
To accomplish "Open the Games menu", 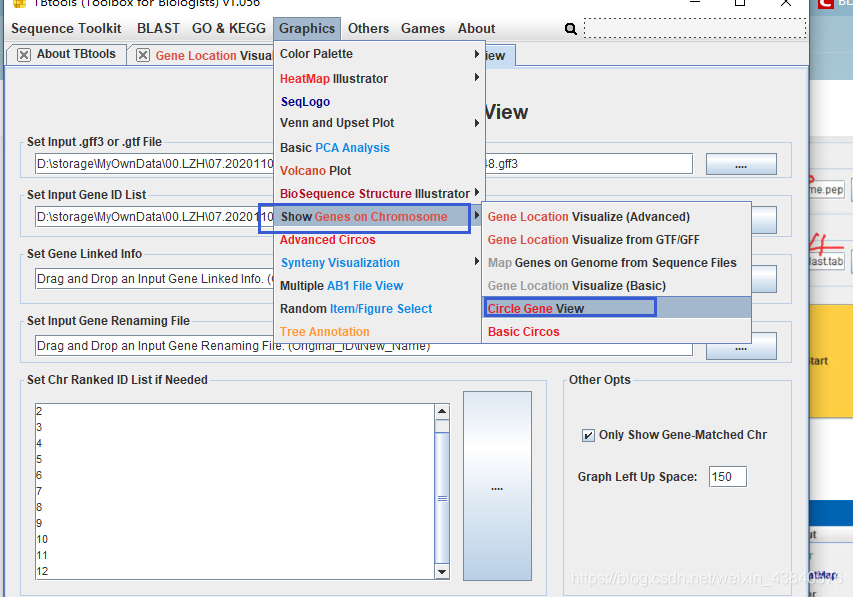I will point(423,28).
